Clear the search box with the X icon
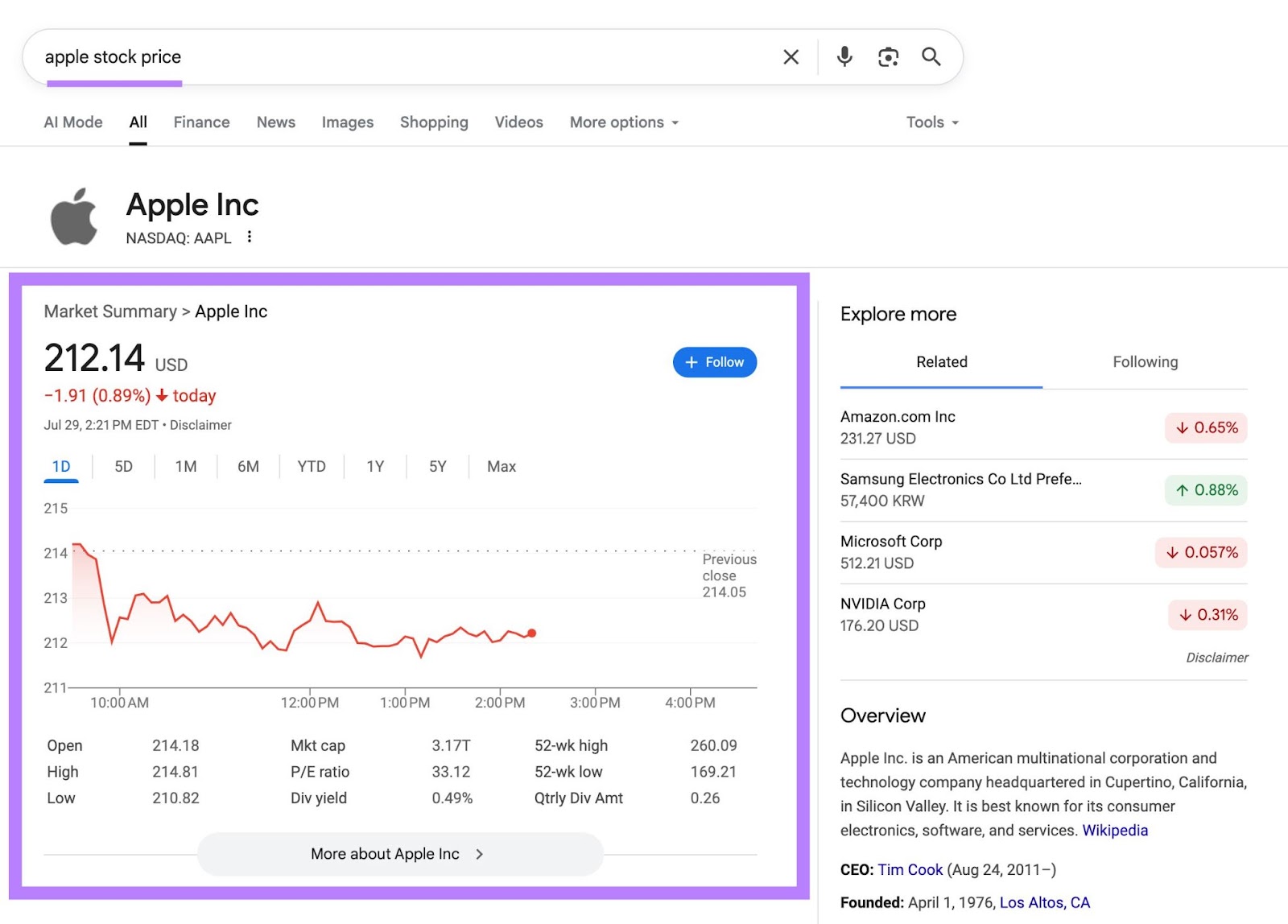 point(791,57)
